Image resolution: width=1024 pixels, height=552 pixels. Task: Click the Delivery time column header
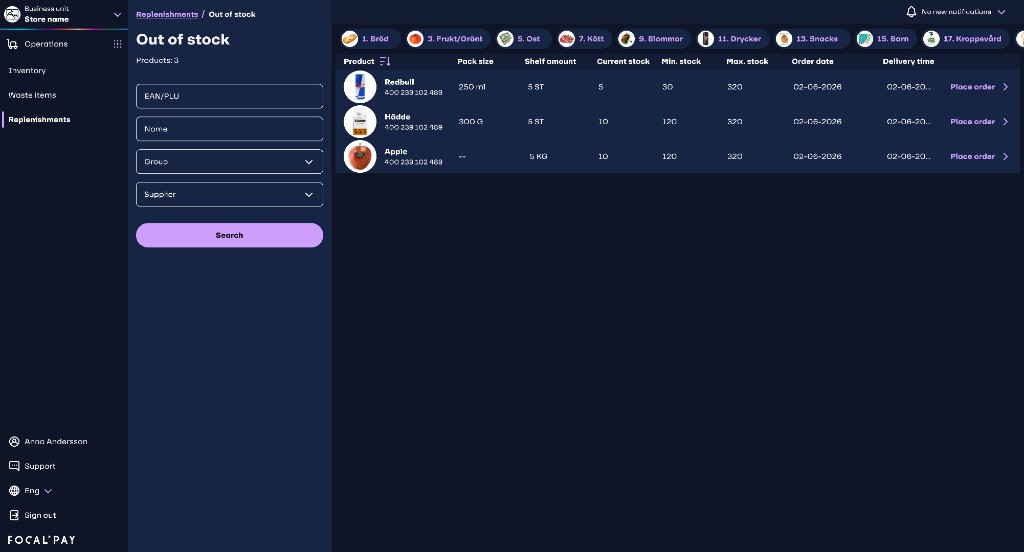click(908, 61)
